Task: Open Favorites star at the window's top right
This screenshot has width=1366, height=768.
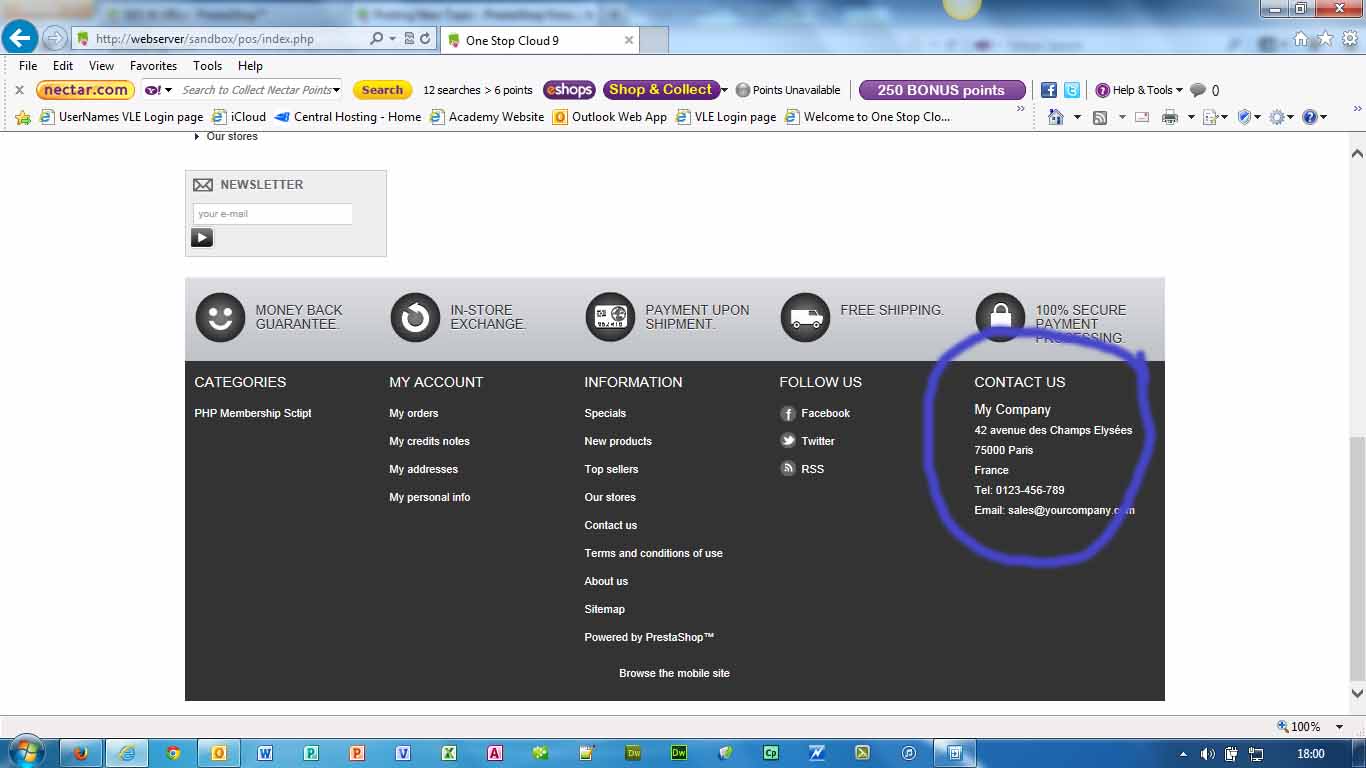Action: (x=1325, y=39)
